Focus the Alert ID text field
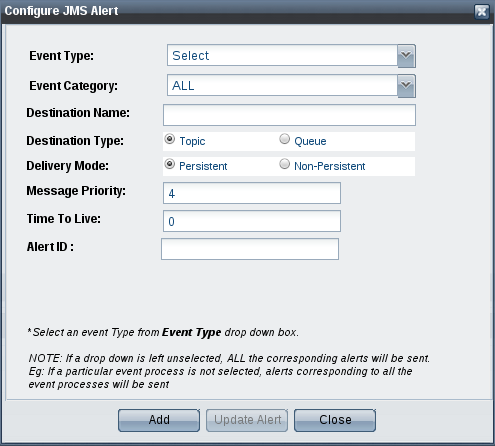 tap(250, 249)
